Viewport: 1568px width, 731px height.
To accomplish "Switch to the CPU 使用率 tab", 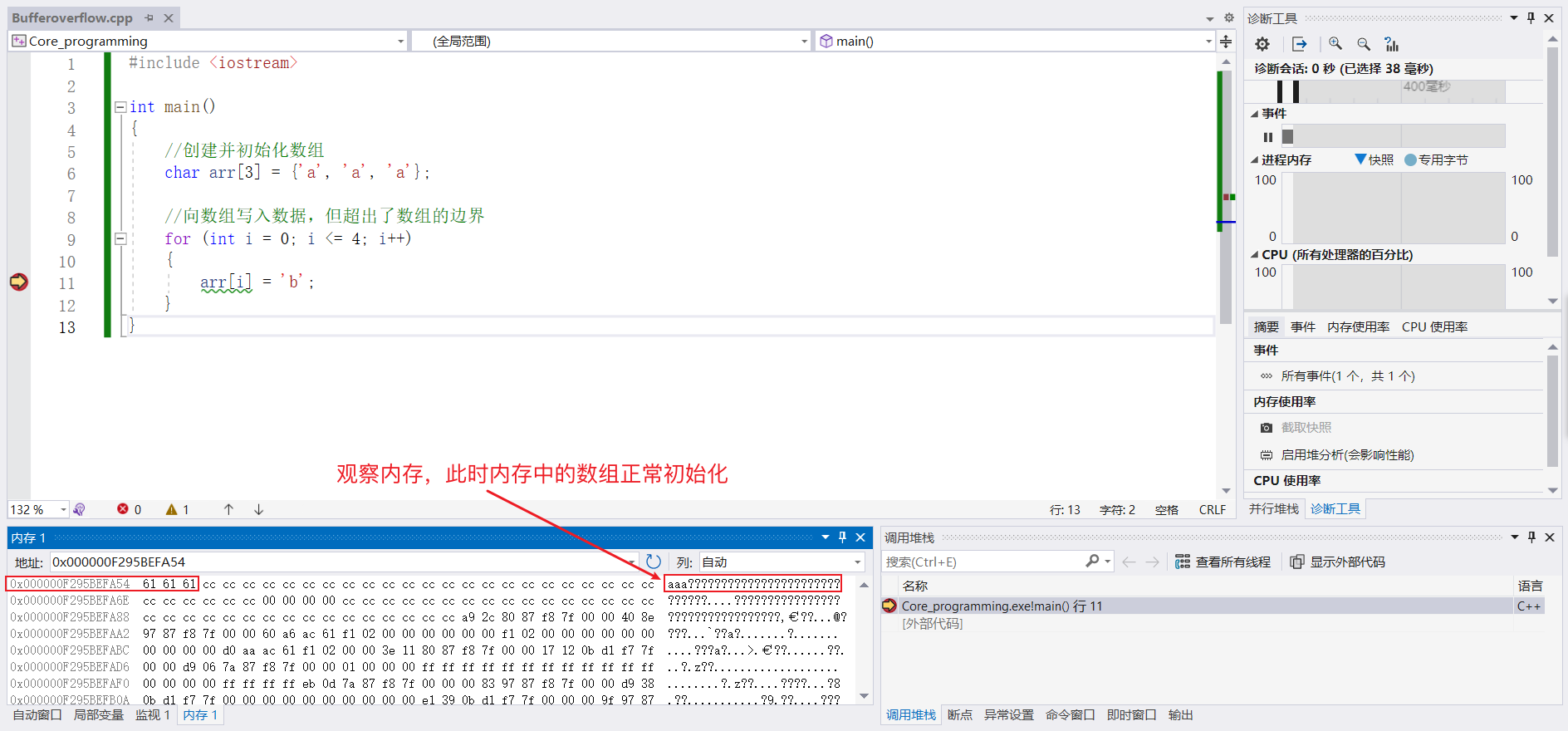I will point(1434,326).
